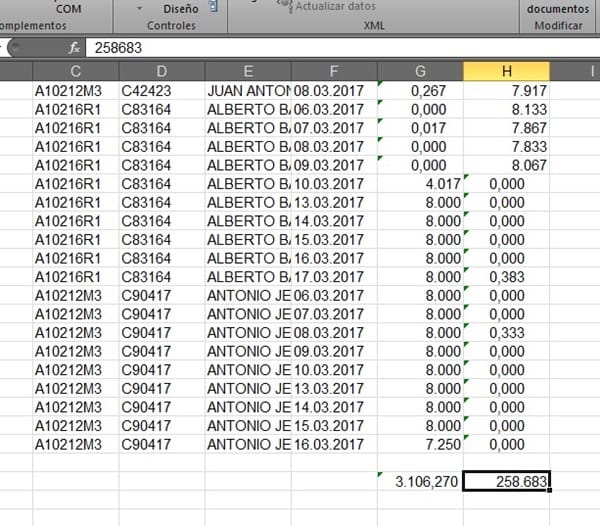Image resolution: width=600 pixels, height=526 pixels.
Task: Click ALBERTO row's 06.03.2017 date cell
Action: (334, 109)
